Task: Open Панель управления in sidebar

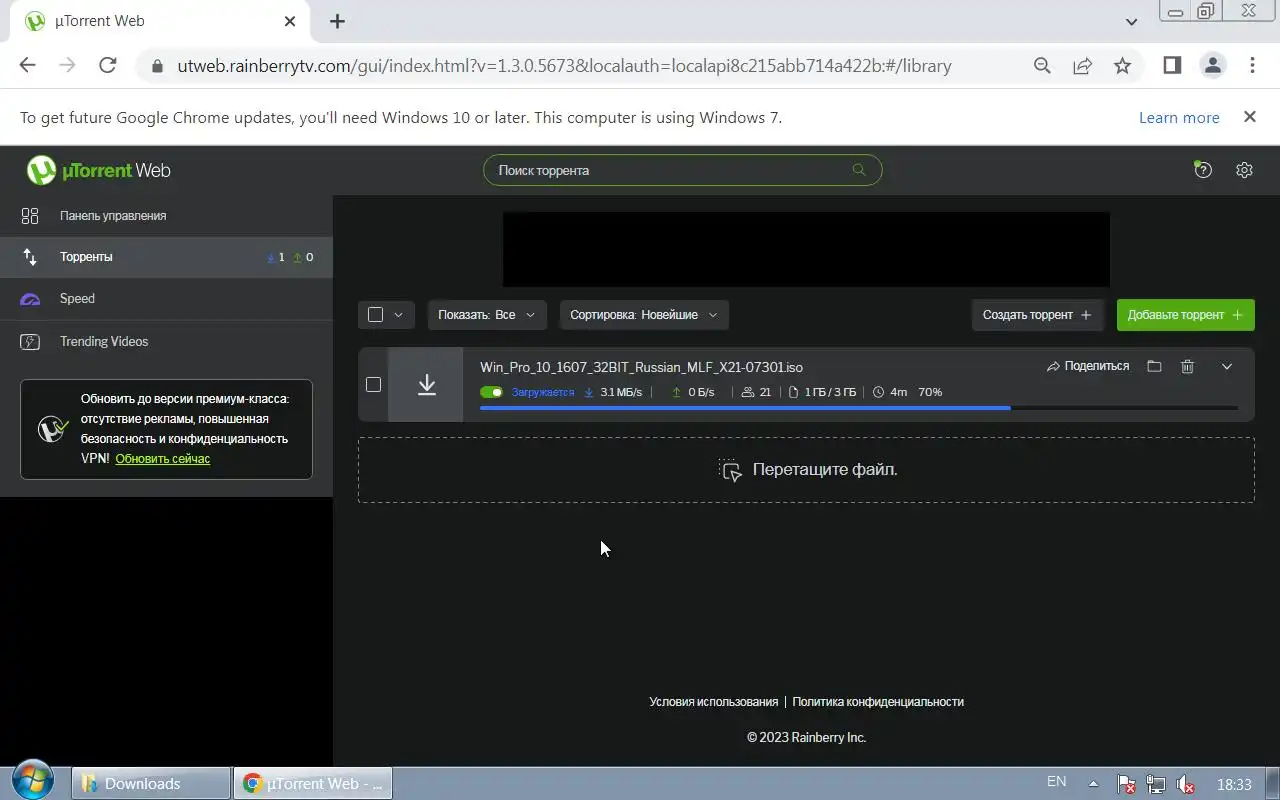Action: click(166, 216)
